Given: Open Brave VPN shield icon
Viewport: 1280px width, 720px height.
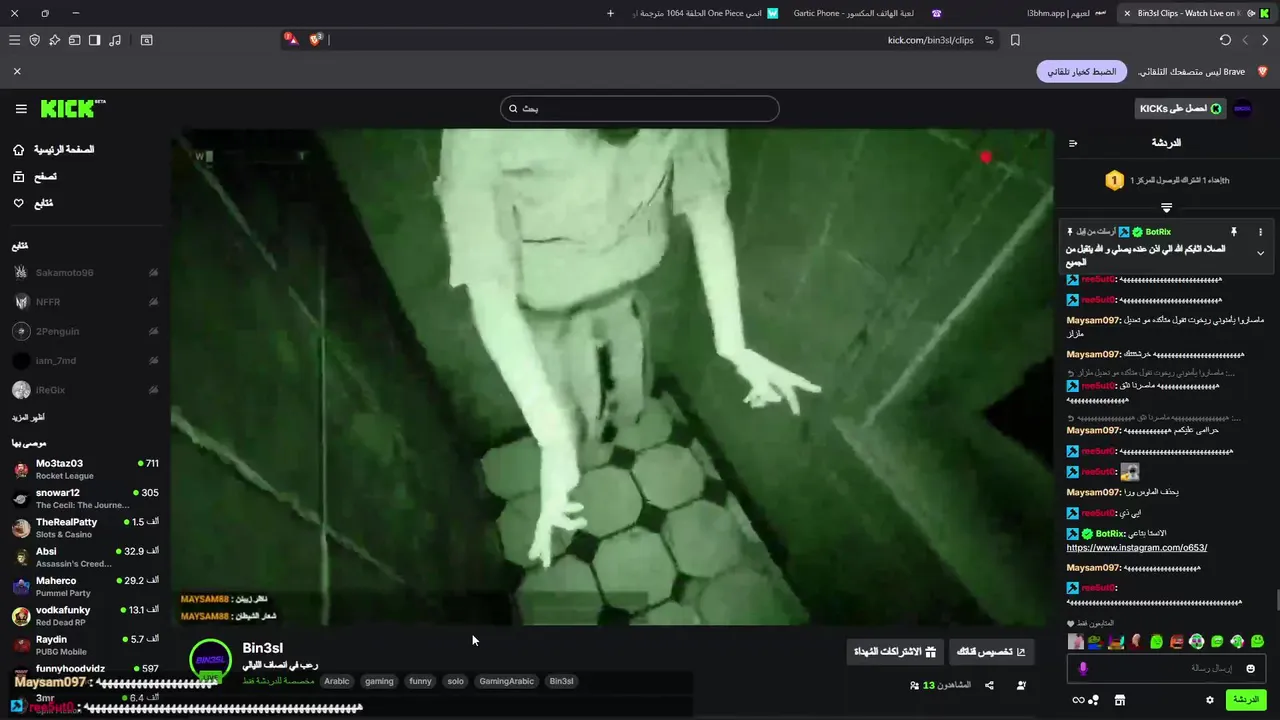Looking at the screenshot, I should point(34,40).
